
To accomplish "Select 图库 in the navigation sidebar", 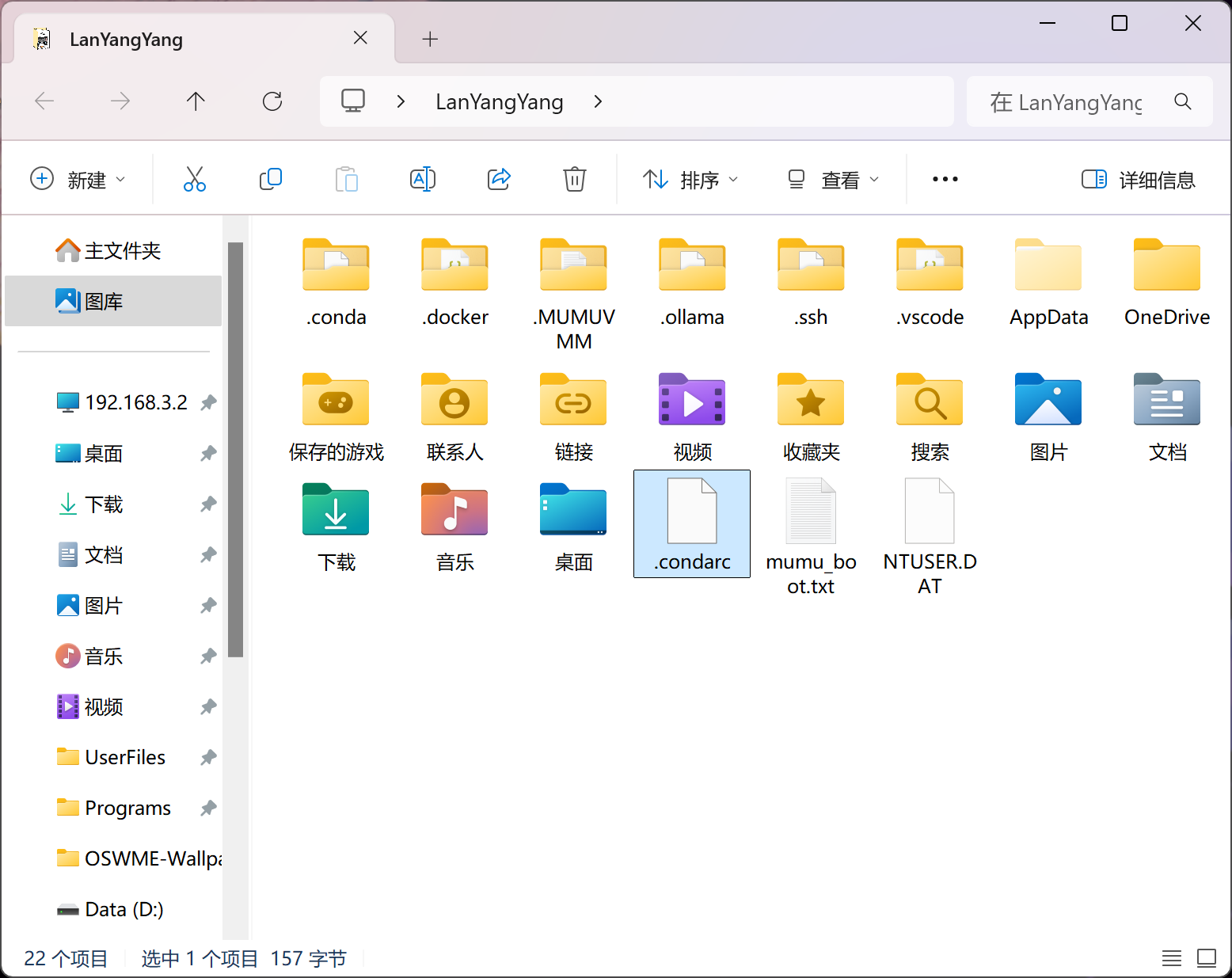I will click(x=104, y=302).
